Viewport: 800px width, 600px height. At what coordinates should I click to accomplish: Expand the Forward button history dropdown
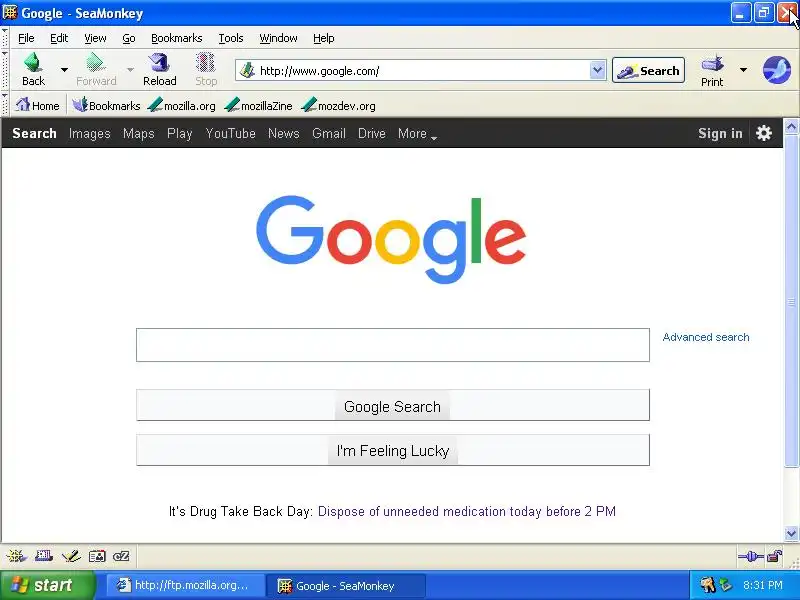point(130,69)
